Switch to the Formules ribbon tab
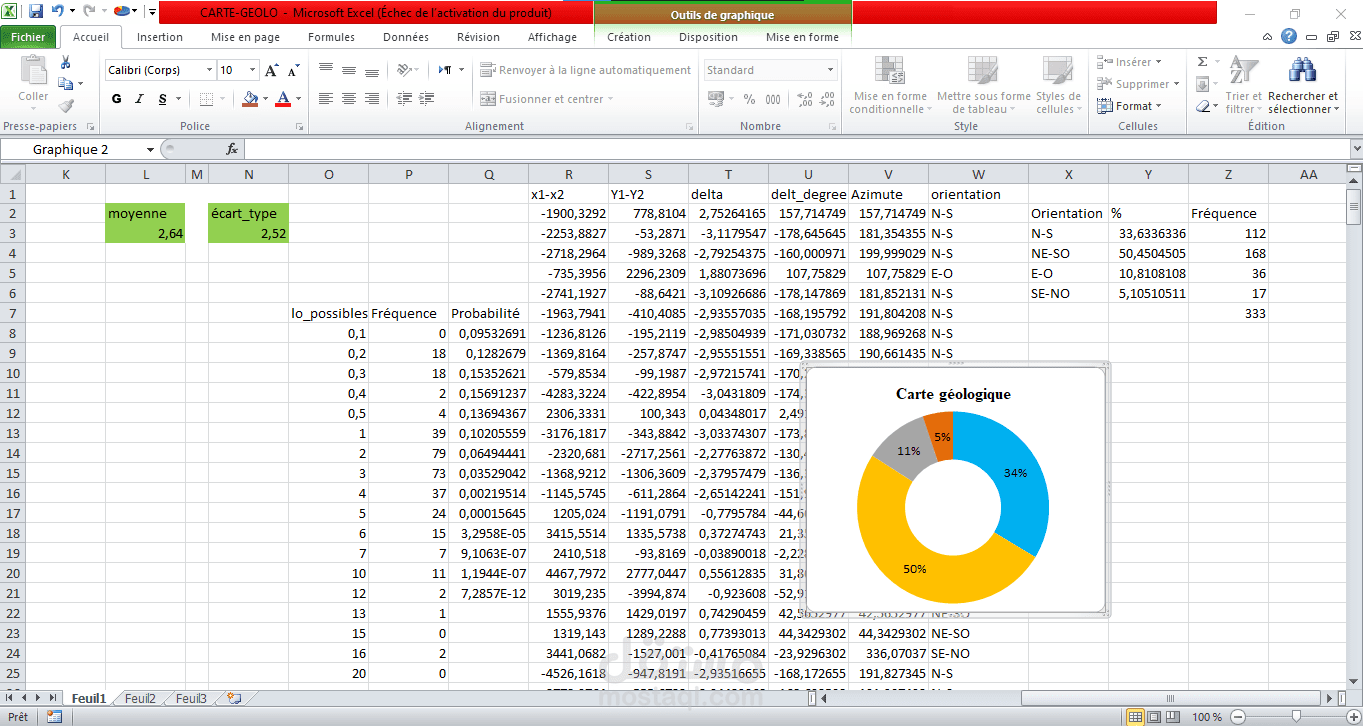Screen dimensions: 1363x726 [331, 37]
